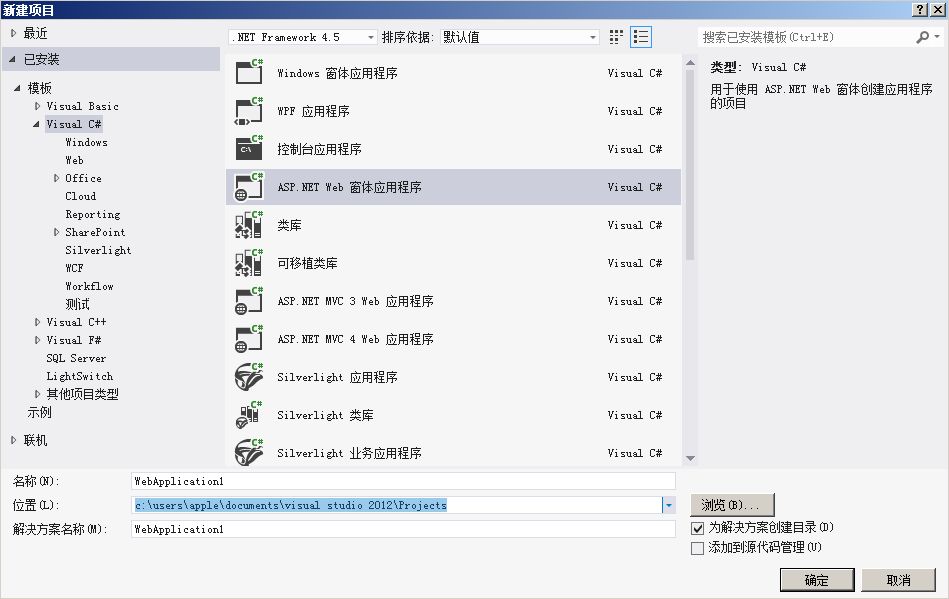This screenshot has height=599, width=949.
Task: Expand the 最近 section
Action: [x=13, y=33]
